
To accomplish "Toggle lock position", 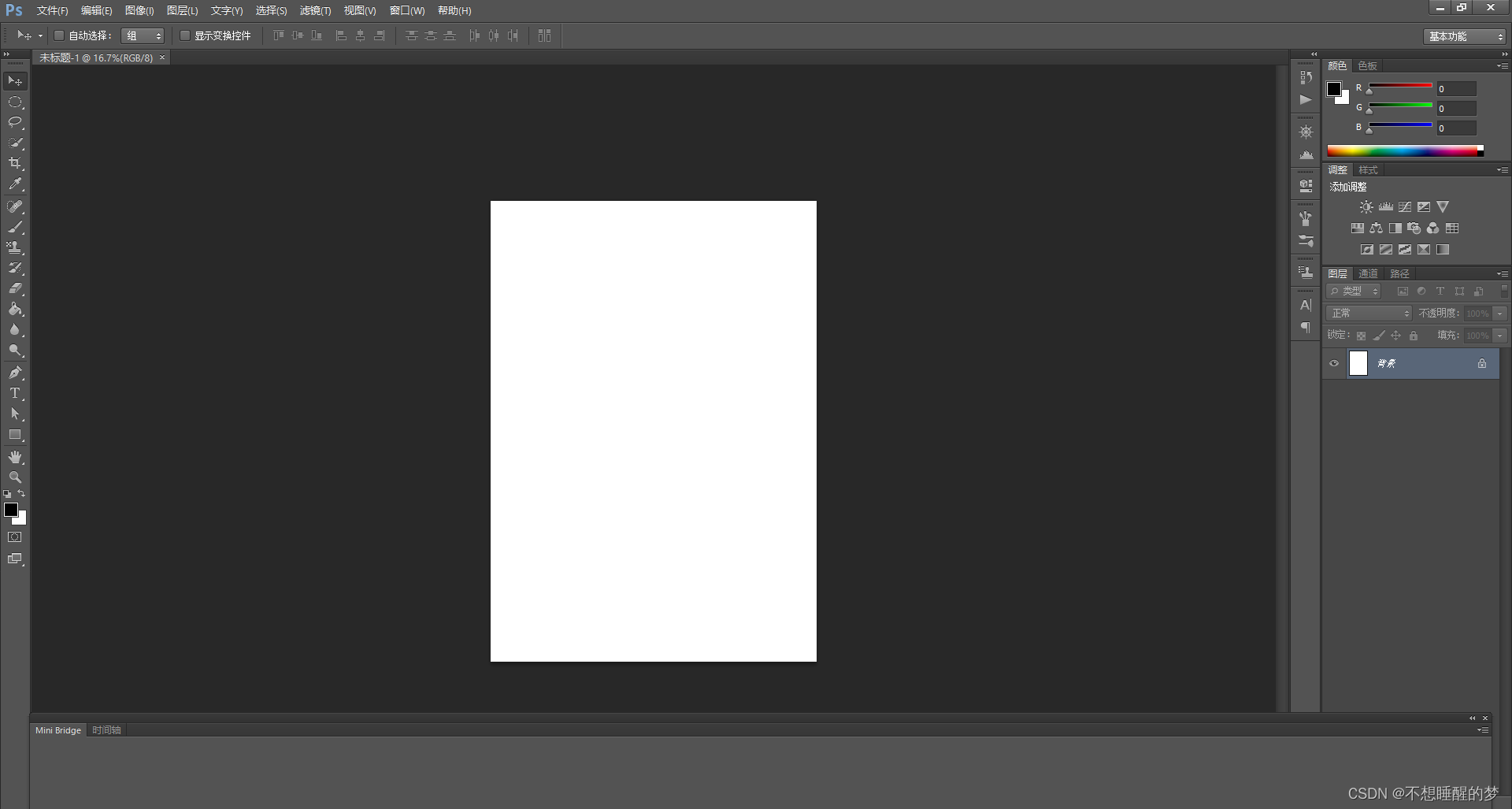I will (x=1396, y=336).
